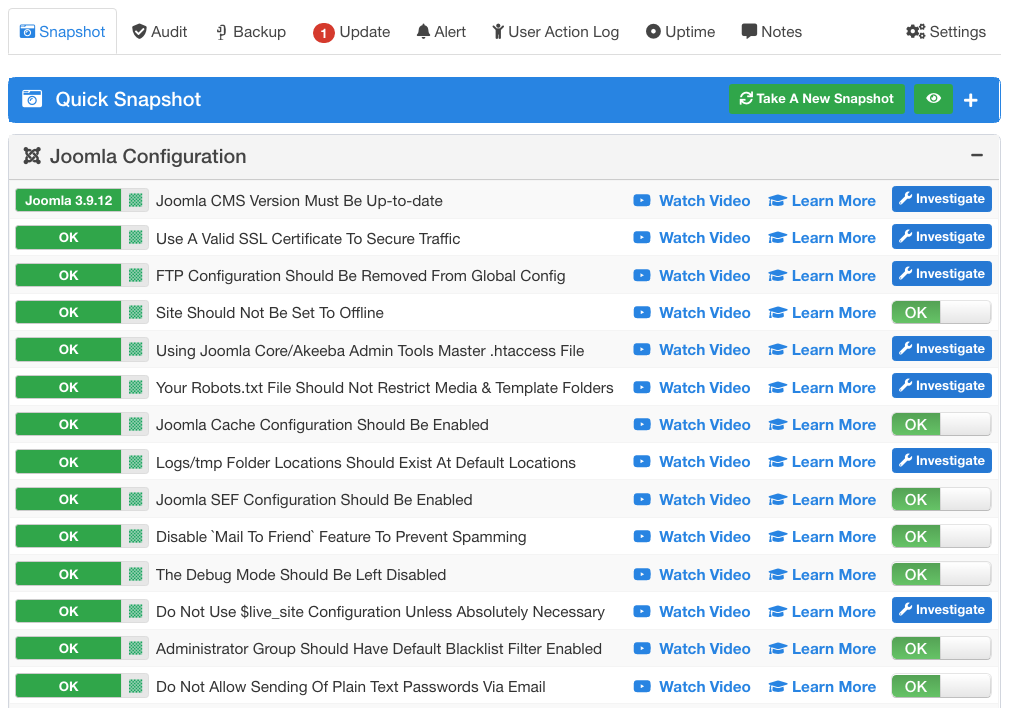Click the Joomla logo icon beside Joomla Configuration

[x=32, y=156]
